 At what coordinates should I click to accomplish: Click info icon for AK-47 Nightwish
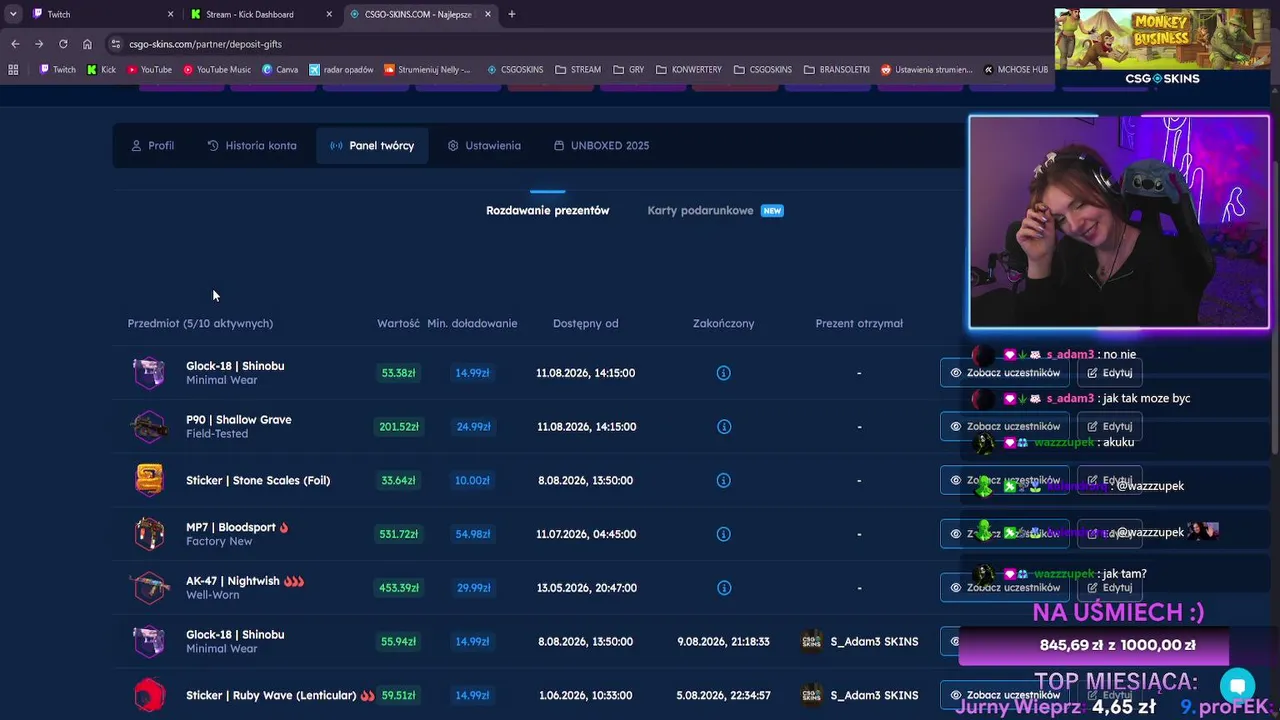click(x=724, y=588)
